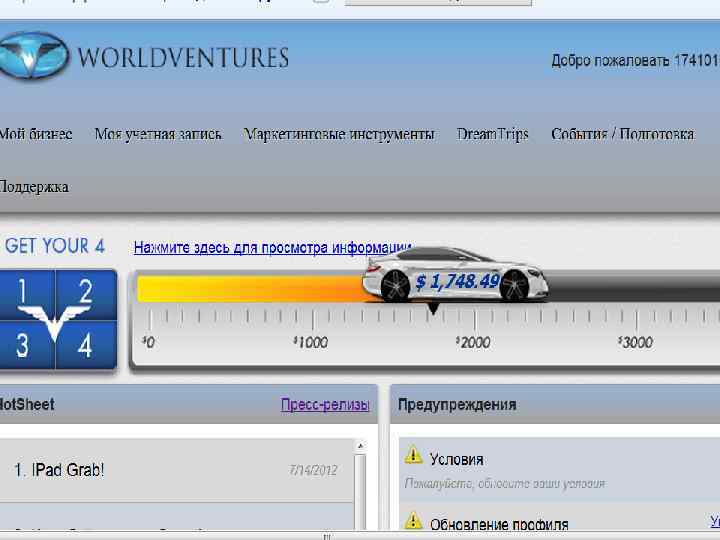Click the $1000 mark label on scale

[x=311, y=342]
